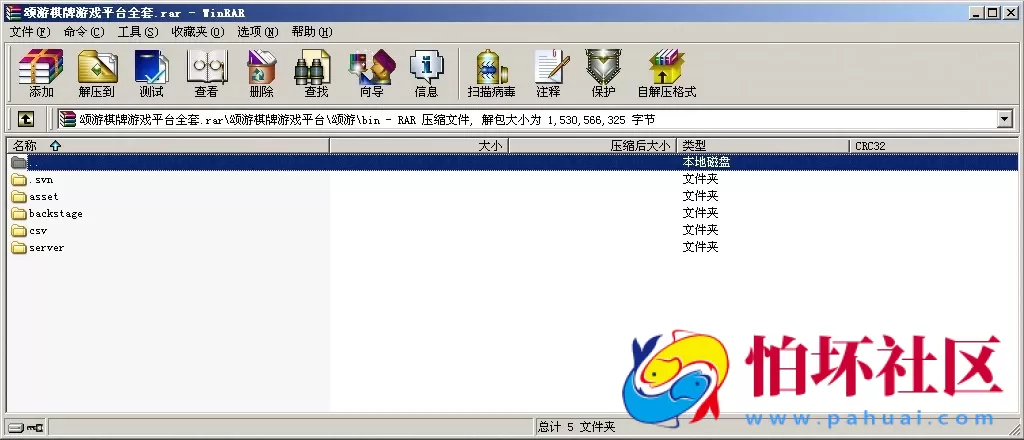Open the 帮助(H) menu

click(312, 32)
